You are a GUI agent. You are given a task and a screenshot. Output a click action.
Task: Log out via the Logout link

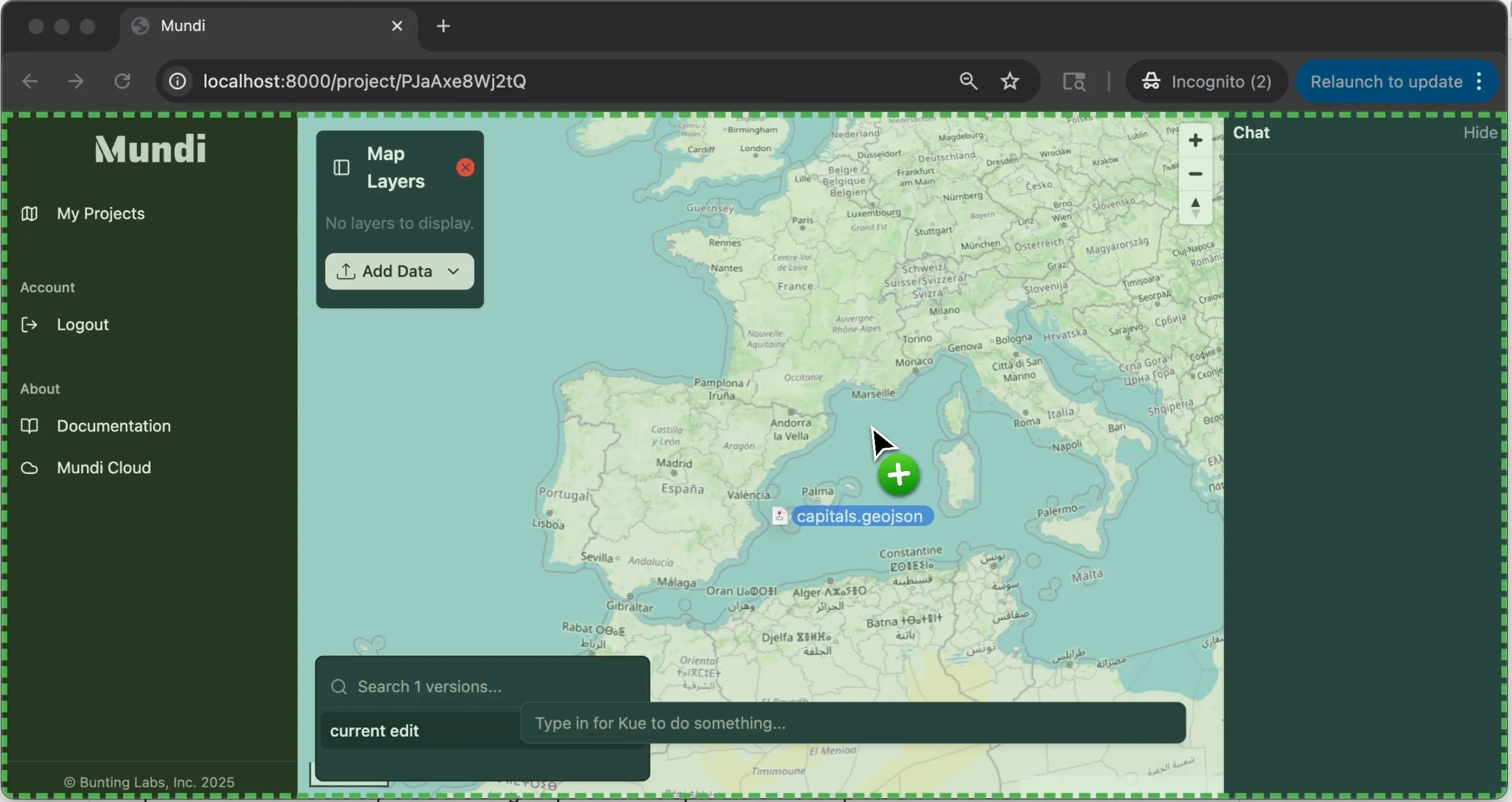[x=83, y=325]
